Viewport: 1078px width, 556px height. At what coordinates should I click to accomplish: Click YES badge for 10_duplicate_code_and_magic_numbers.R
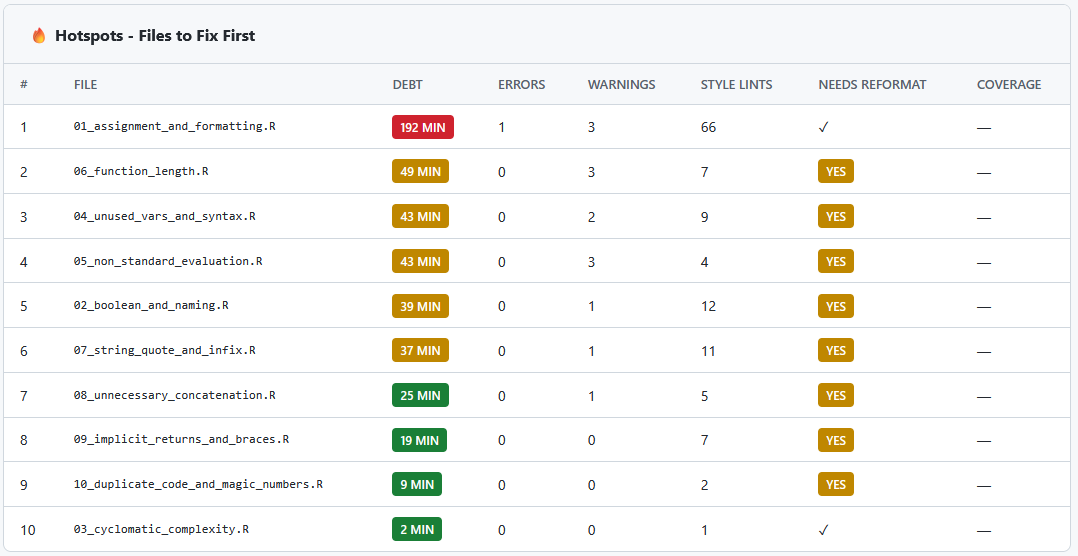click(835, 485)
